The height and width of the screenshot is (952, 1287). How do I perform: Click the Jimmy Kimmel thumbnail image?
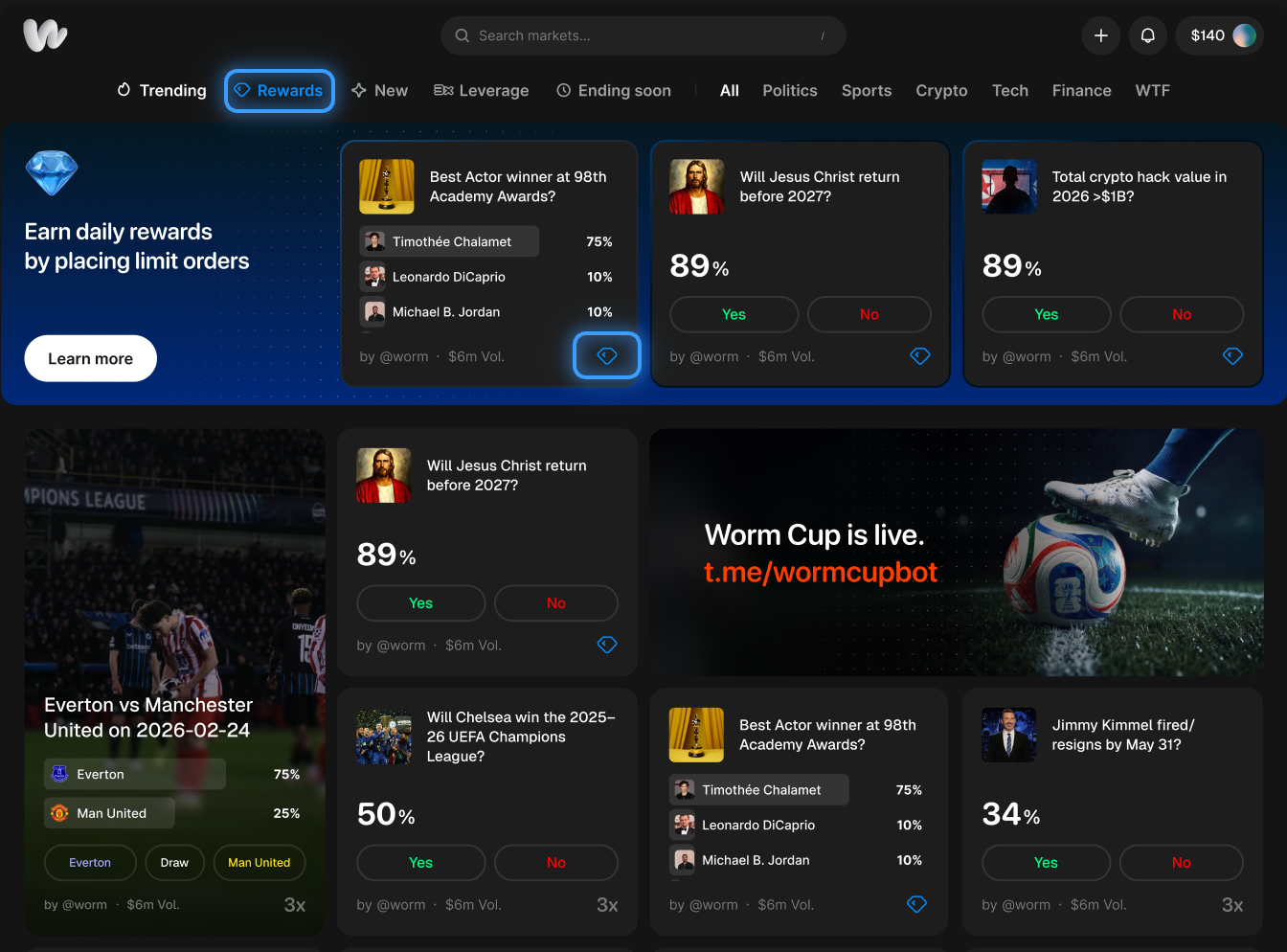(x=1009, y=735)
